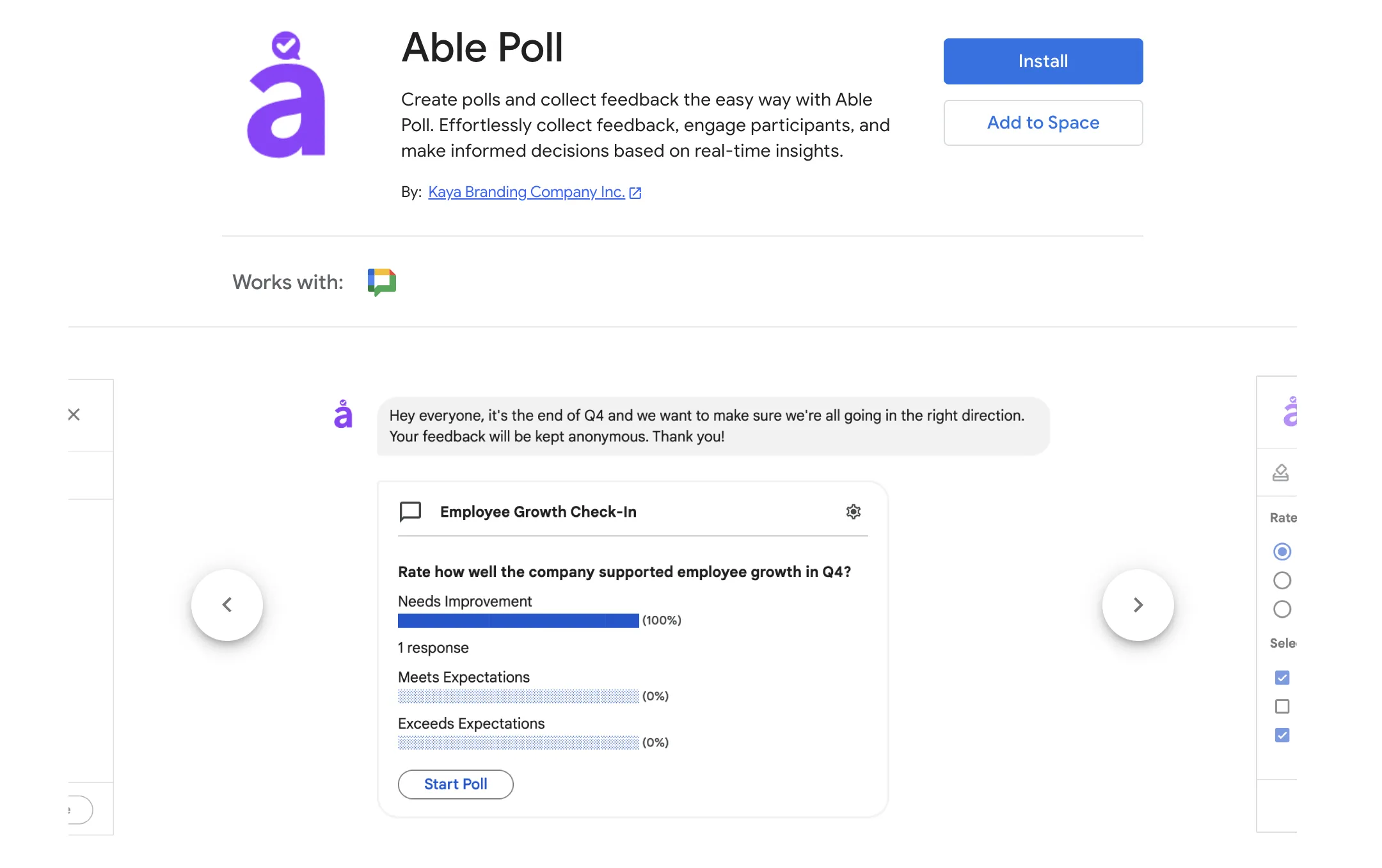1382x868 pixels.
Task: Click Start Poll button on survey card
Action: click(455, 783)
